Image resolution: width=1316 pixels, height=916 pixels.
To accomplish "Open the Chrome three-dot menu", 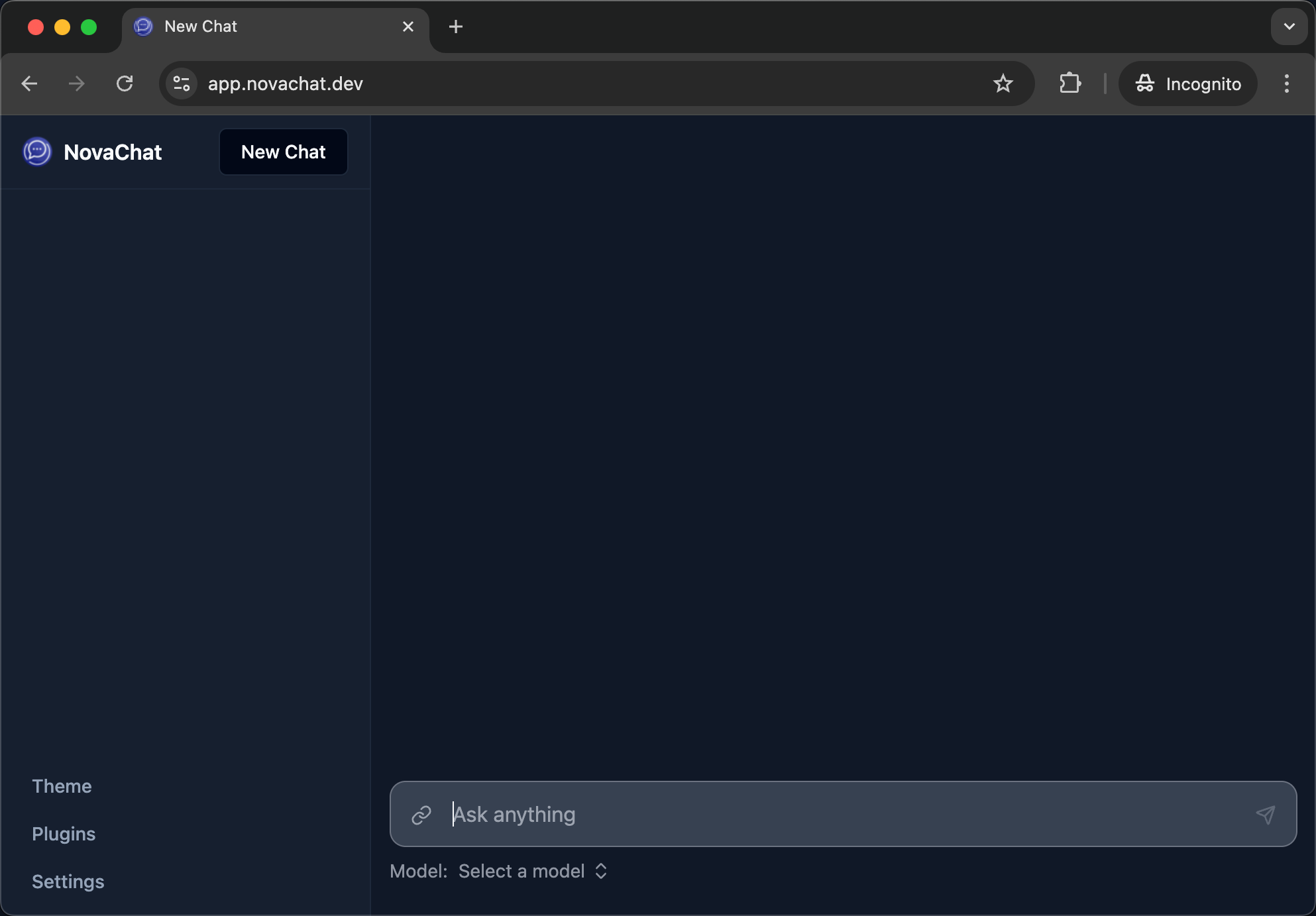I will pos(1286,84).
